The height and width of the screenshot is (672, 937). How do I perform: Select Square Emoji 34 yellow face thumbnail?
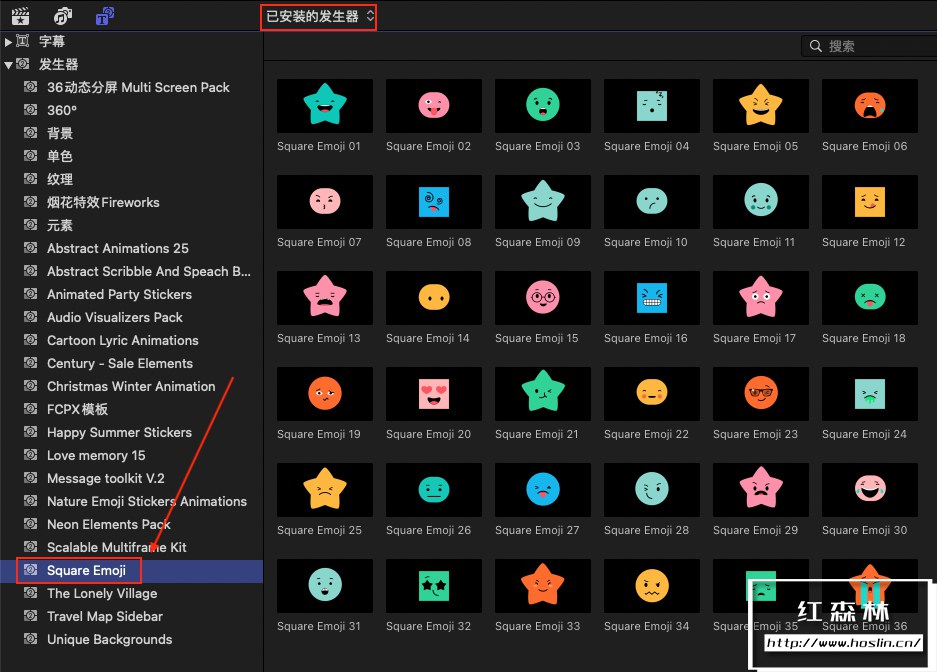coord(651,586)
